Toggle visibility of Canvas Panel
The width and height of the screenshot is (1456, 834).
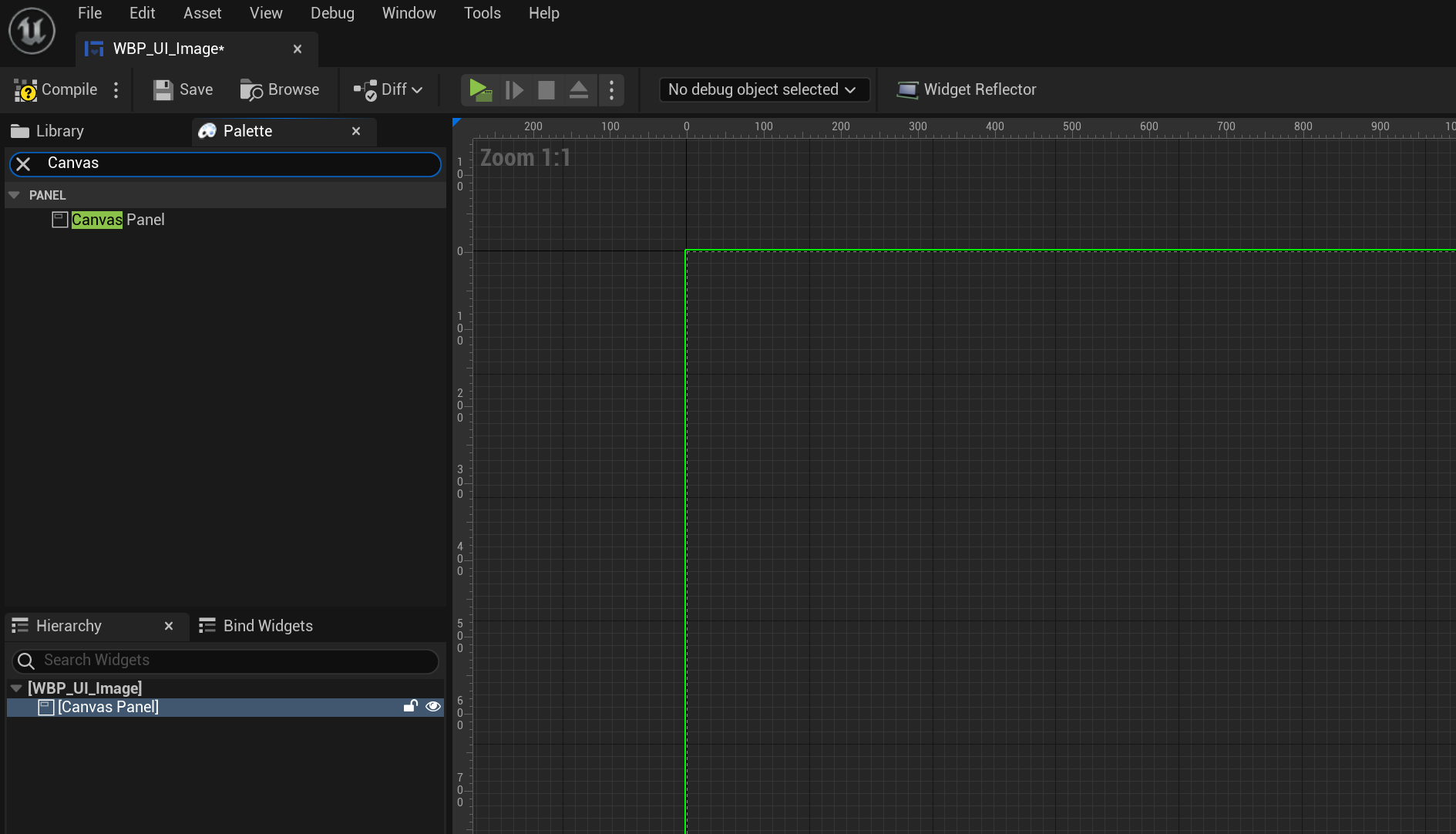pos(433,706)
